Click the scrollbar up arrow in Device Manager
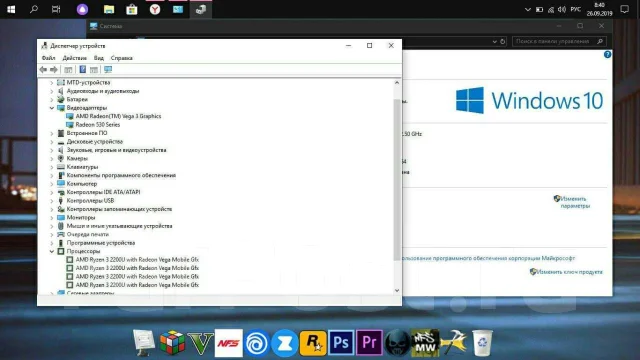This screenshot has width=640, height=360. [x=397, y=82]
